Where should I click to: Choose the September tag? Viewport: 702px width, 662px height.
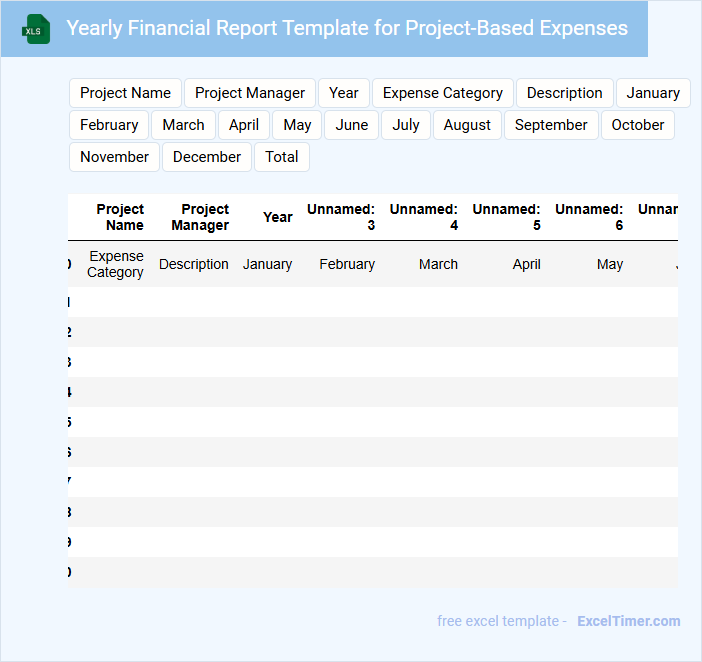[x=551, y=125]
